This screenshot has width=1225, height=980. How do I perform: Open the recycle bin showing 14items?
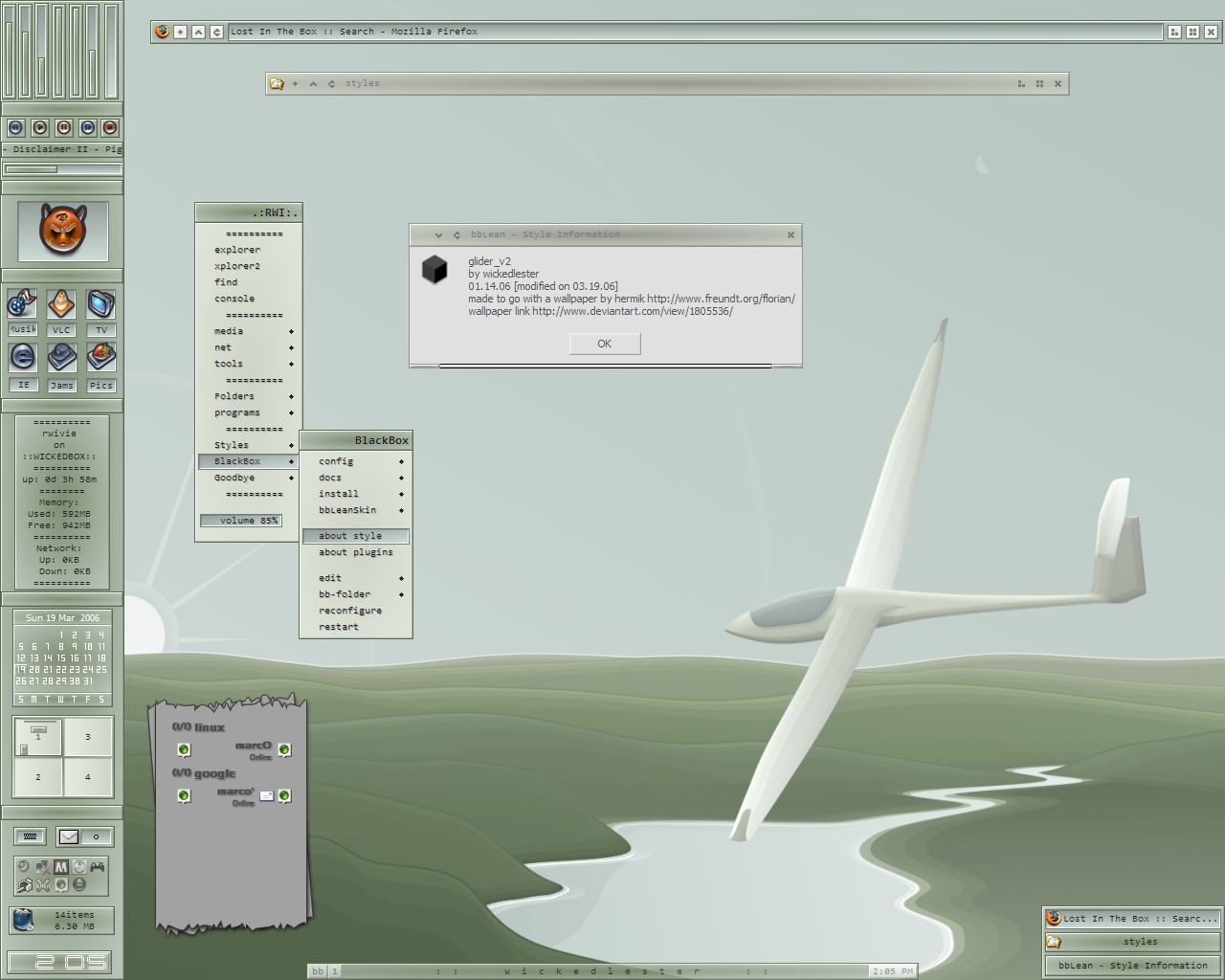pos(62,921)
